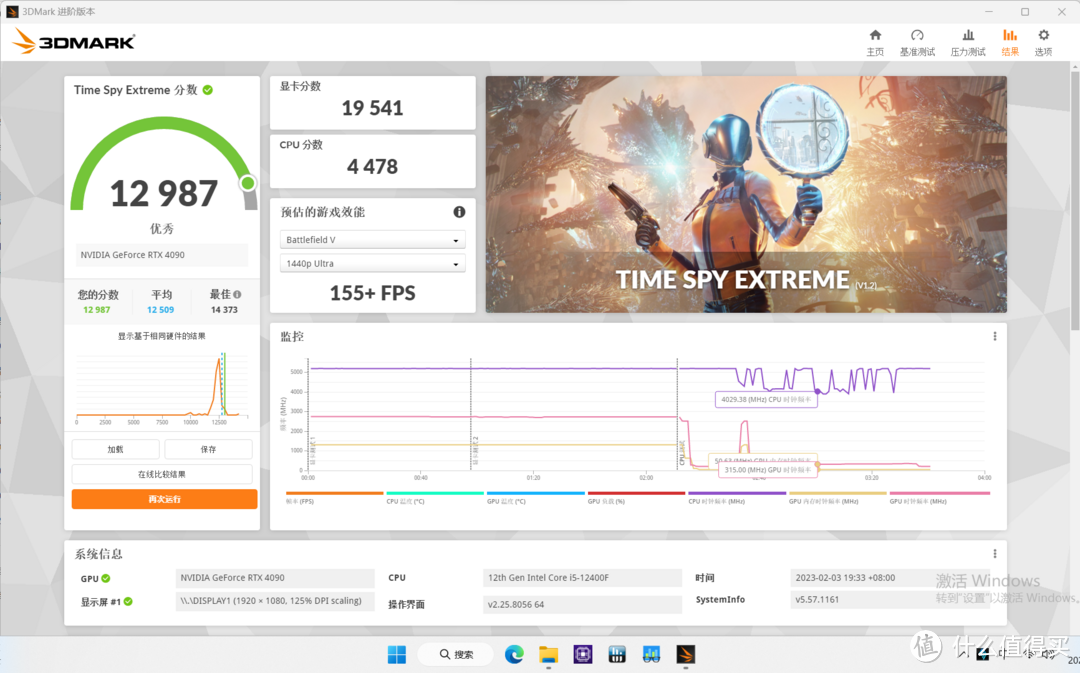The image size is (1080, 673).
Task: Click the 保存 save button
Action: [208, 449]
